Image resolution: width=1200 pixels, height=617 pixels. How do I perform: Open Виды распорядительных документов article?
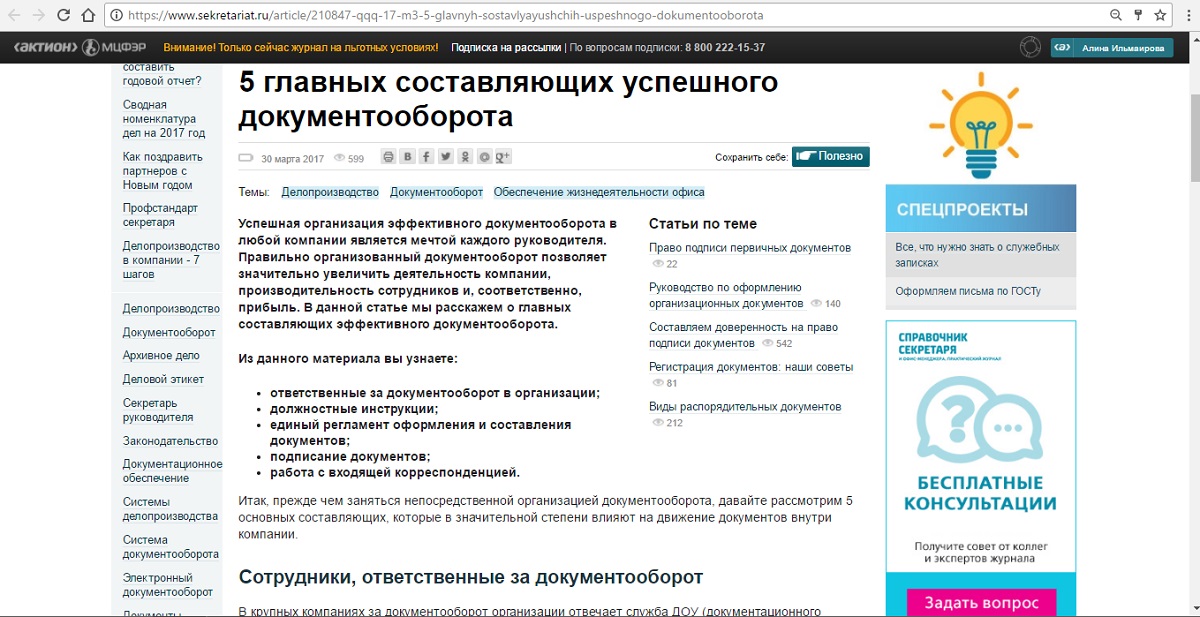click(x=745, y=407)
